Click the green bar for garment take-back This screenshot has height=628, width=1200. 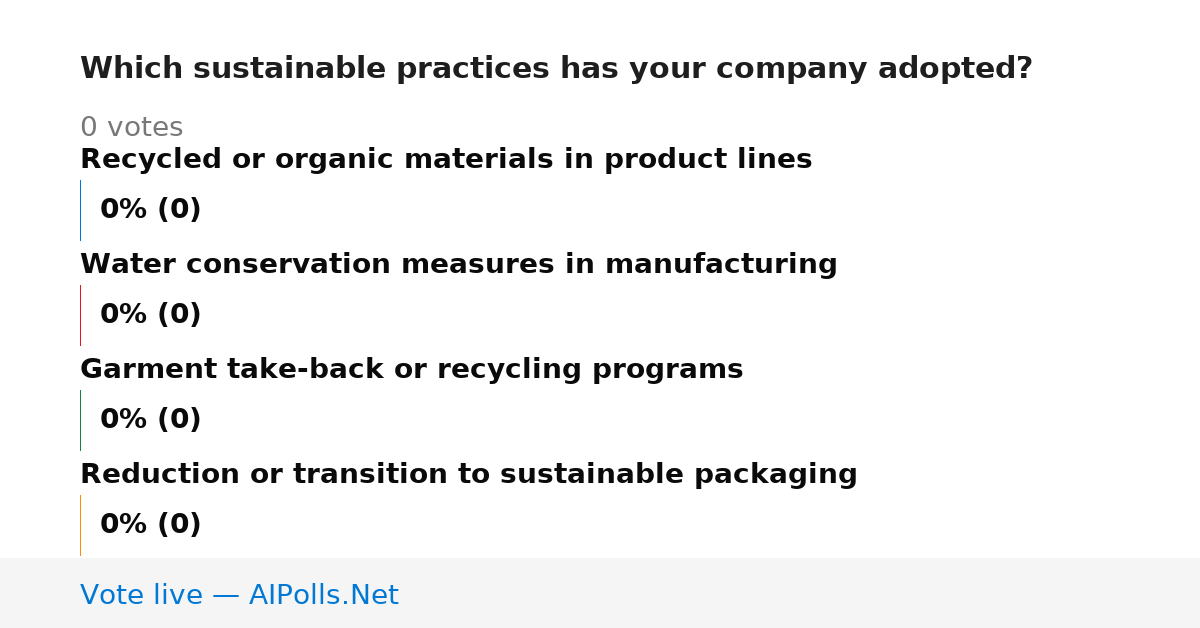(x=80, y=420)
